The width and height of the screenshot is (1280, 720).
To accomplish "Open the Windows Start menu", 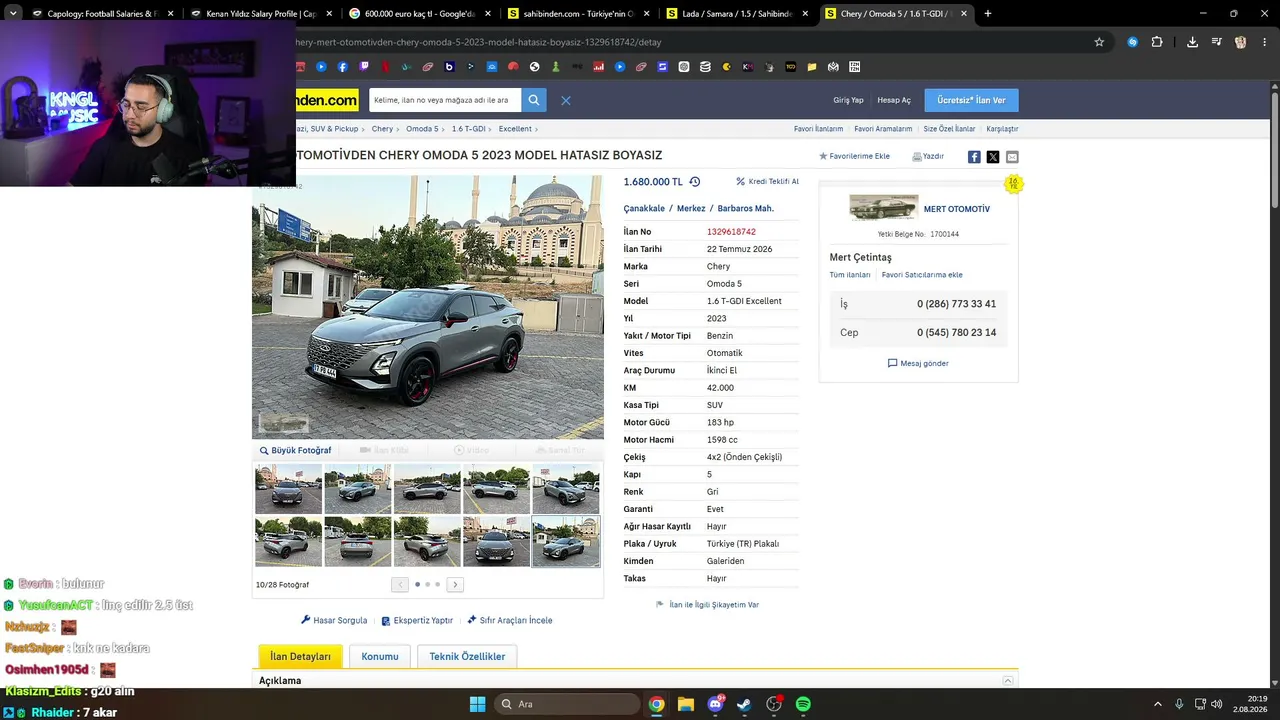I will [477, 704].
